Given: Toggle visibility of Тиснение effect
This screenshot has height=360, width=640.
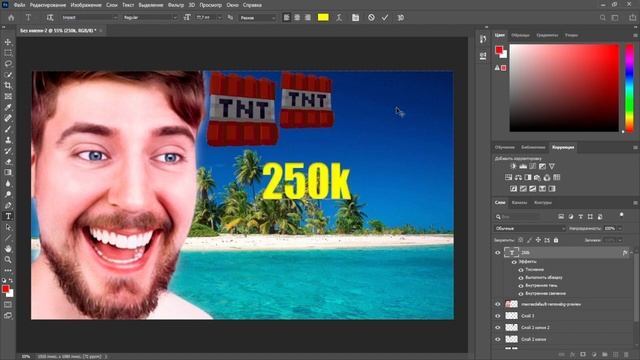Looking at the screenshot, I should (x=521, y=270).
